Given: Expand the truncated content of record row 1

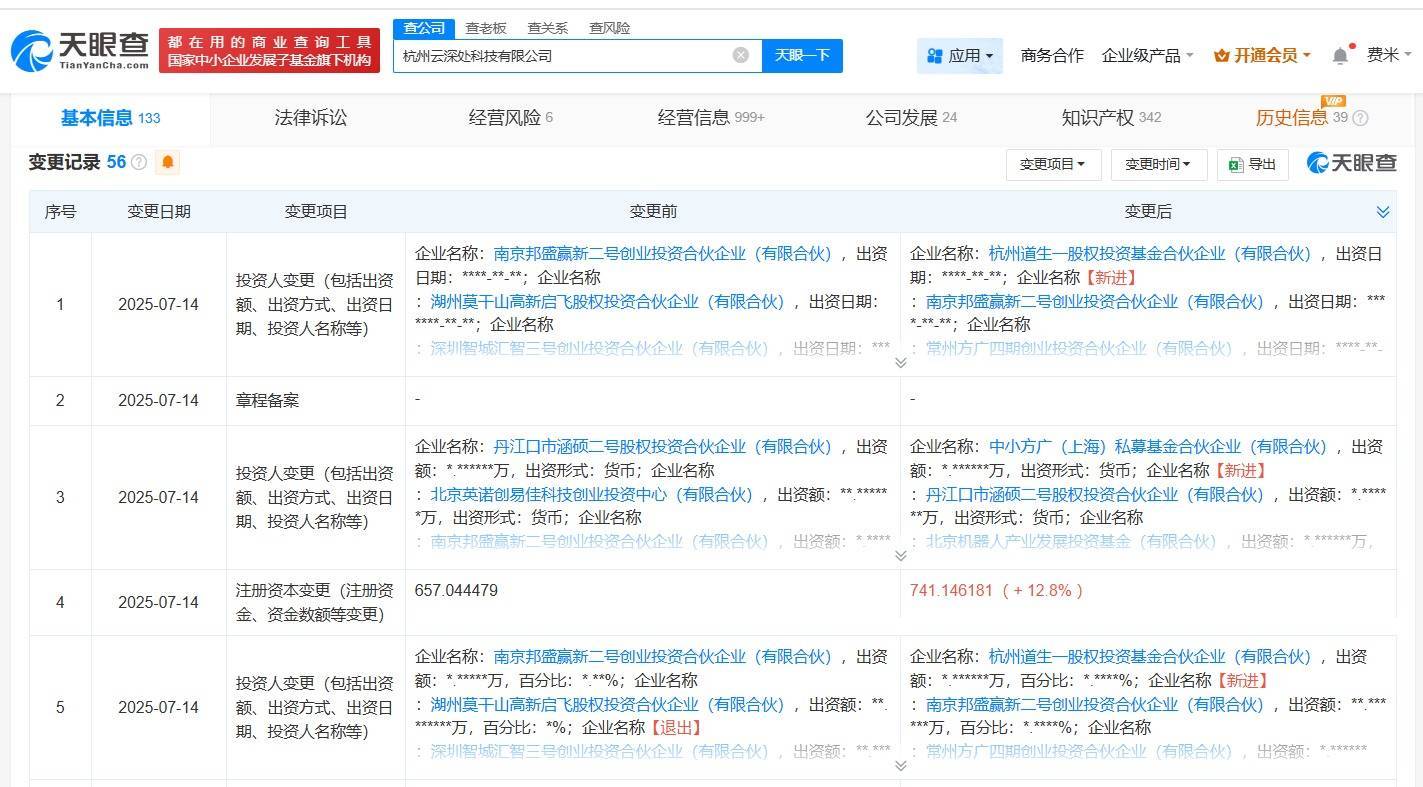Looking at the screenshot, I should coord(900,362).
